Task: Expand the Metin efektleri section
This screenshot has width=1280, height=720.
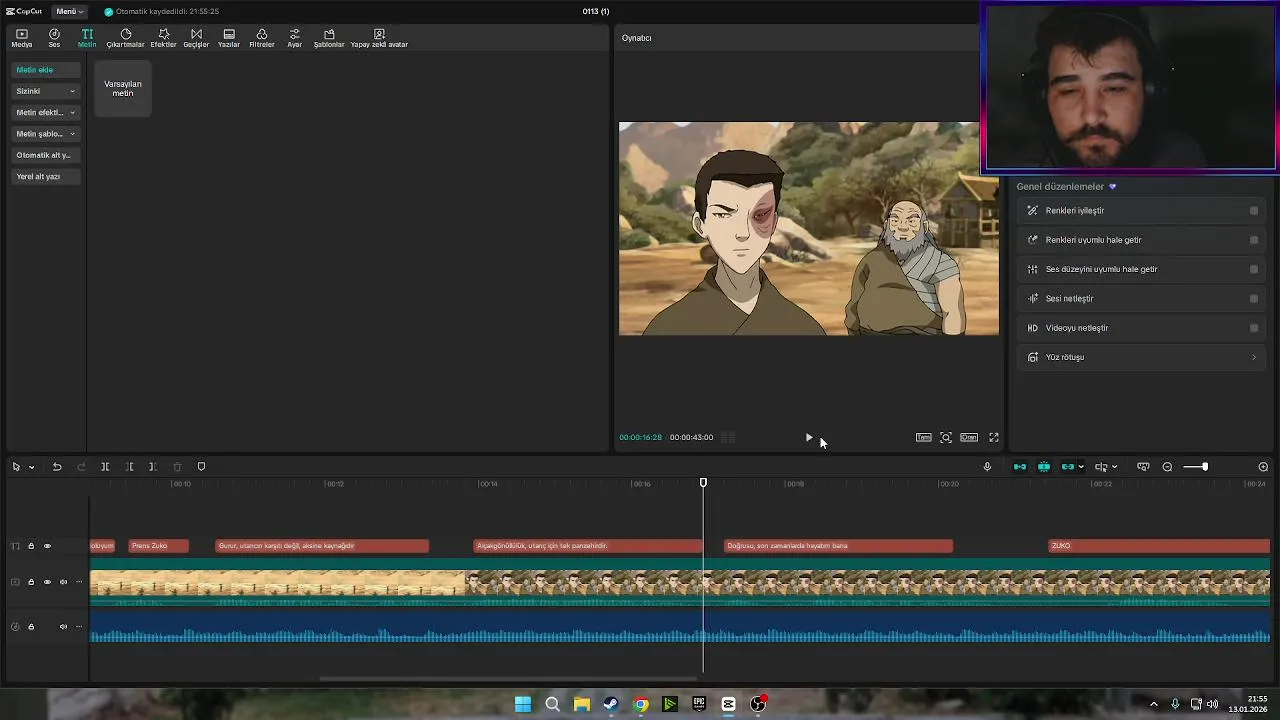Action: point(45,112)
